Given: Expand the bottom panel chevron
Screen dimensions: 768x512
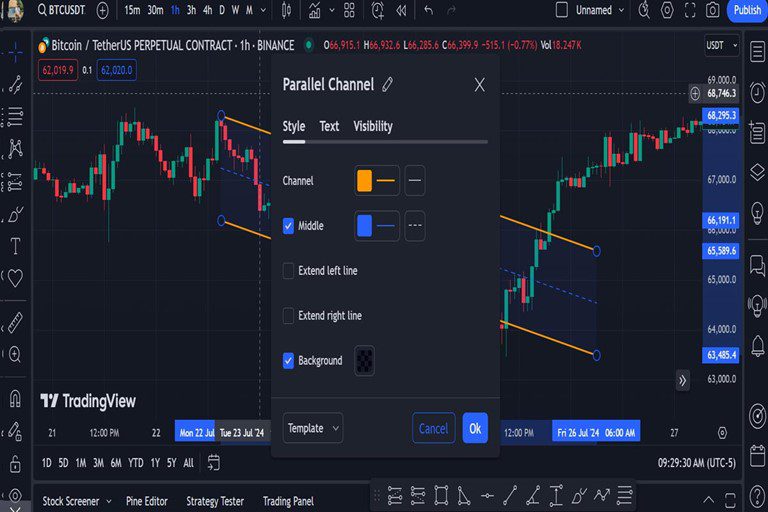Looking at the screenshot, I should (x=708, y=500).
